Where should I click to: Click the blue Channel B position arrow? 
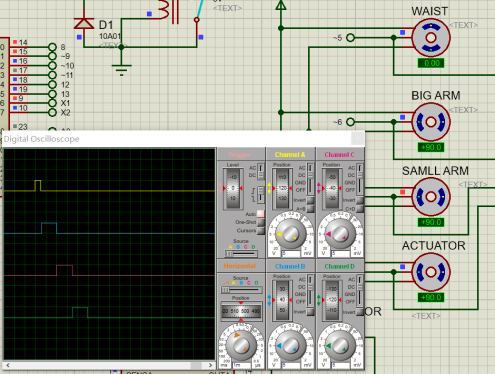pyautogui.click(x=269, y=300)
